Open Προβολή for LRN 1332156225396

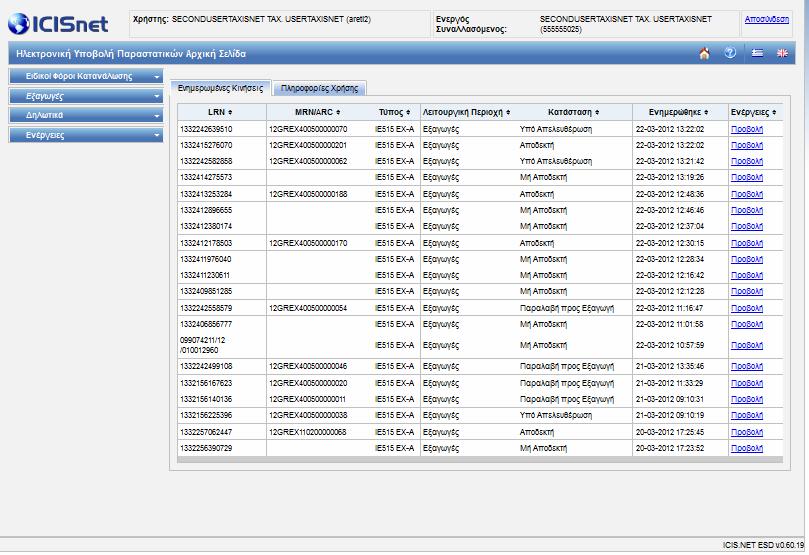pyautogui.click(x=747, y=416)
